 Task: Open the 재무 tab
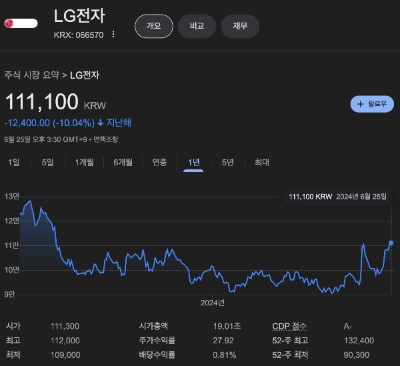240,26
